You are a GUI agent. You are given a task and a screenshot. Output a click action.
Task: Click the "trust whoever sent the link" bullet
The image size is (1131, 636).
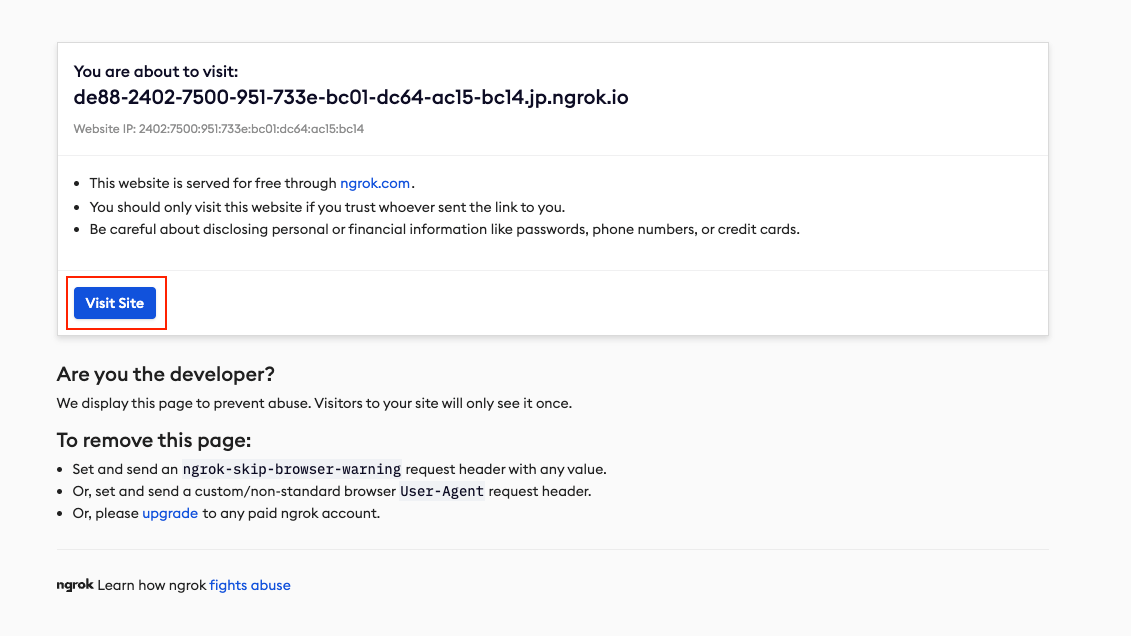click(327, 207)
